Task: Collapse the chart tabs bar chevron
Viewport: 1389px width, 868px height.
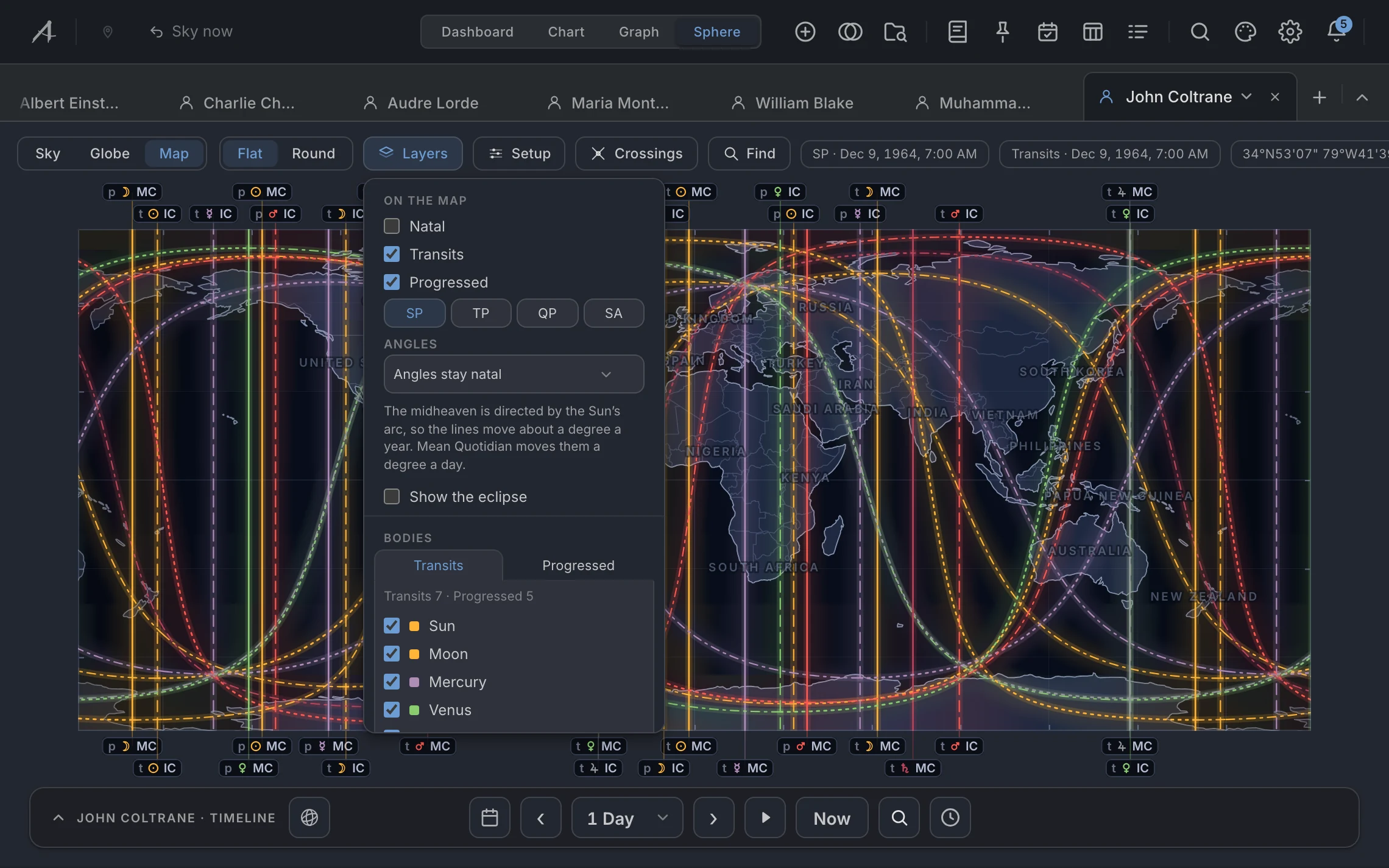Action: click(x=1362, y=97)
